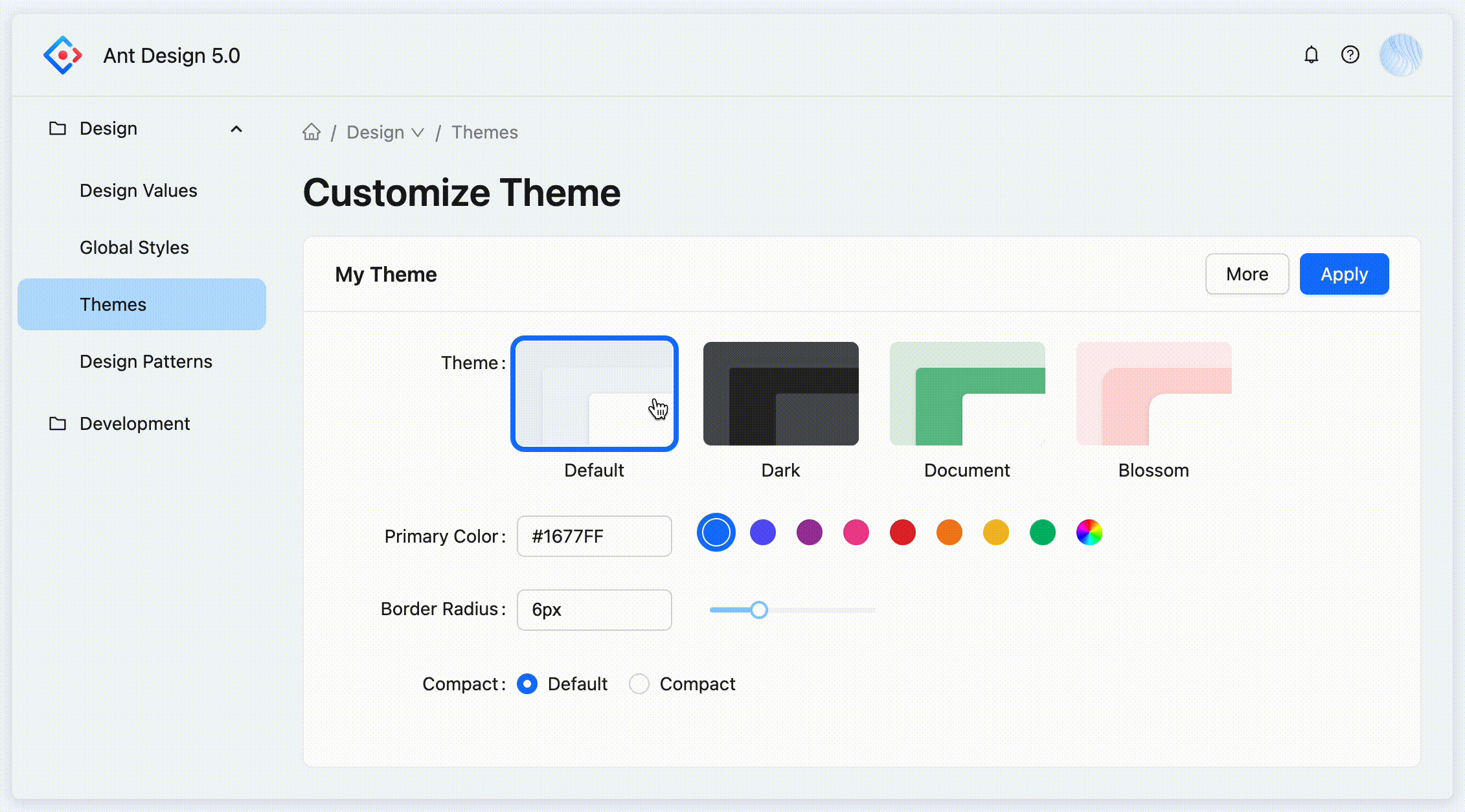Screen dimensions: 1465x812
Task: Pick the yellow primary color swatch
Action: (995, 532)
